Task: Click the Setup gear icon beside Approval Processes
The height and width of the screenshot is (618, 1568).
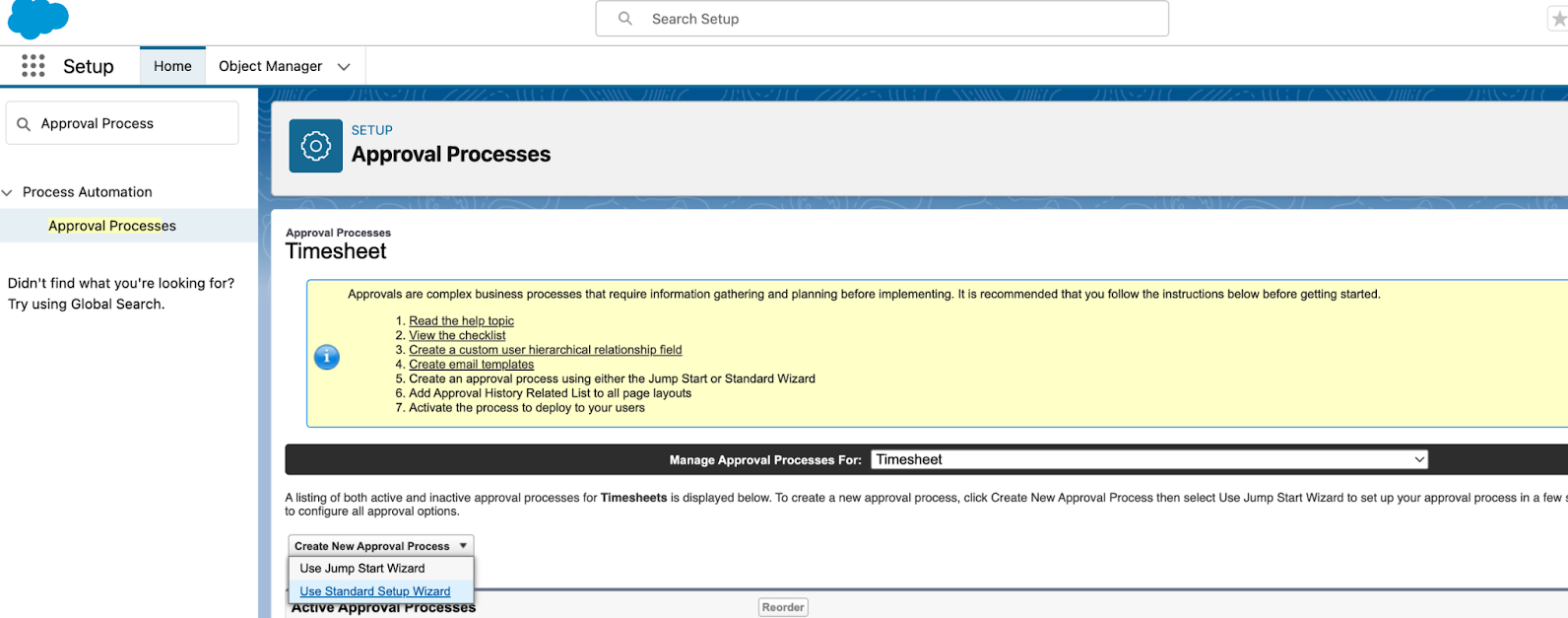Action: point(315,146)
